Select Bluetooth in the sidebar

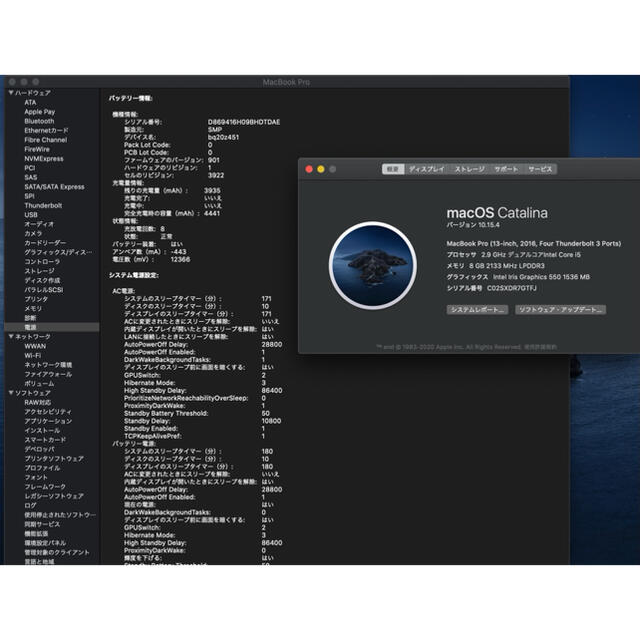pos(39,121)
